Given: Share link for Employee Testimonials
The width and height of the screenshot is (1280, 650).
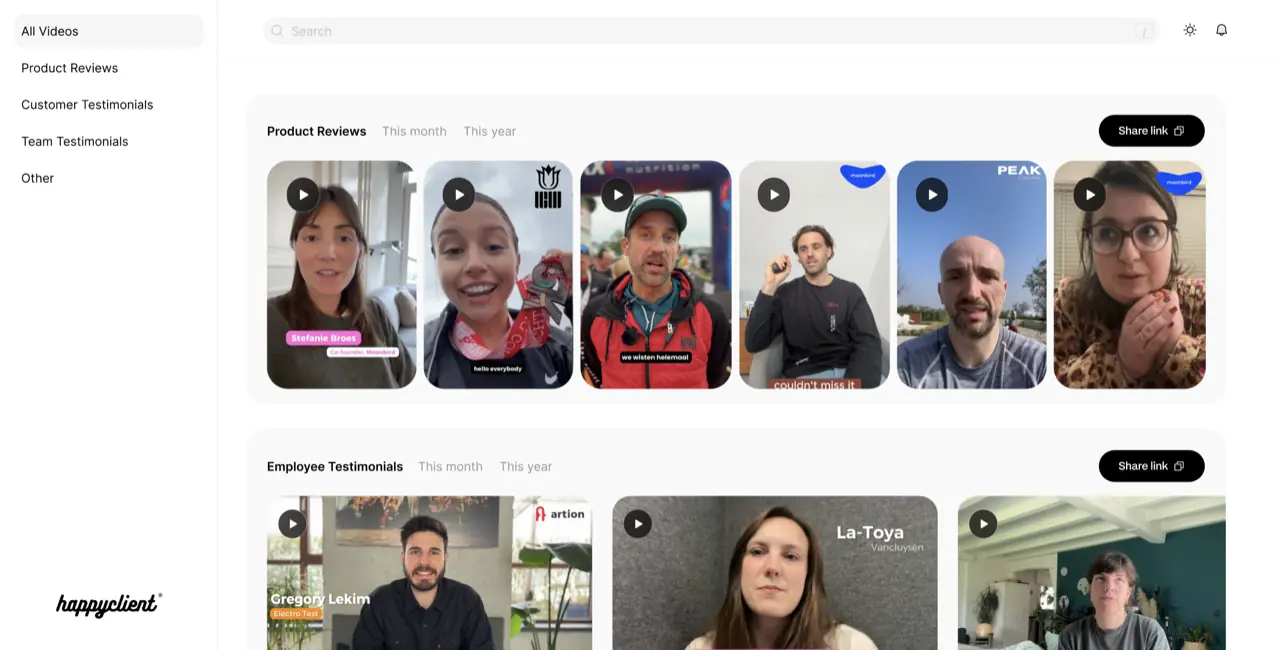Looking at the screenshot, I should coord(1151,466).
